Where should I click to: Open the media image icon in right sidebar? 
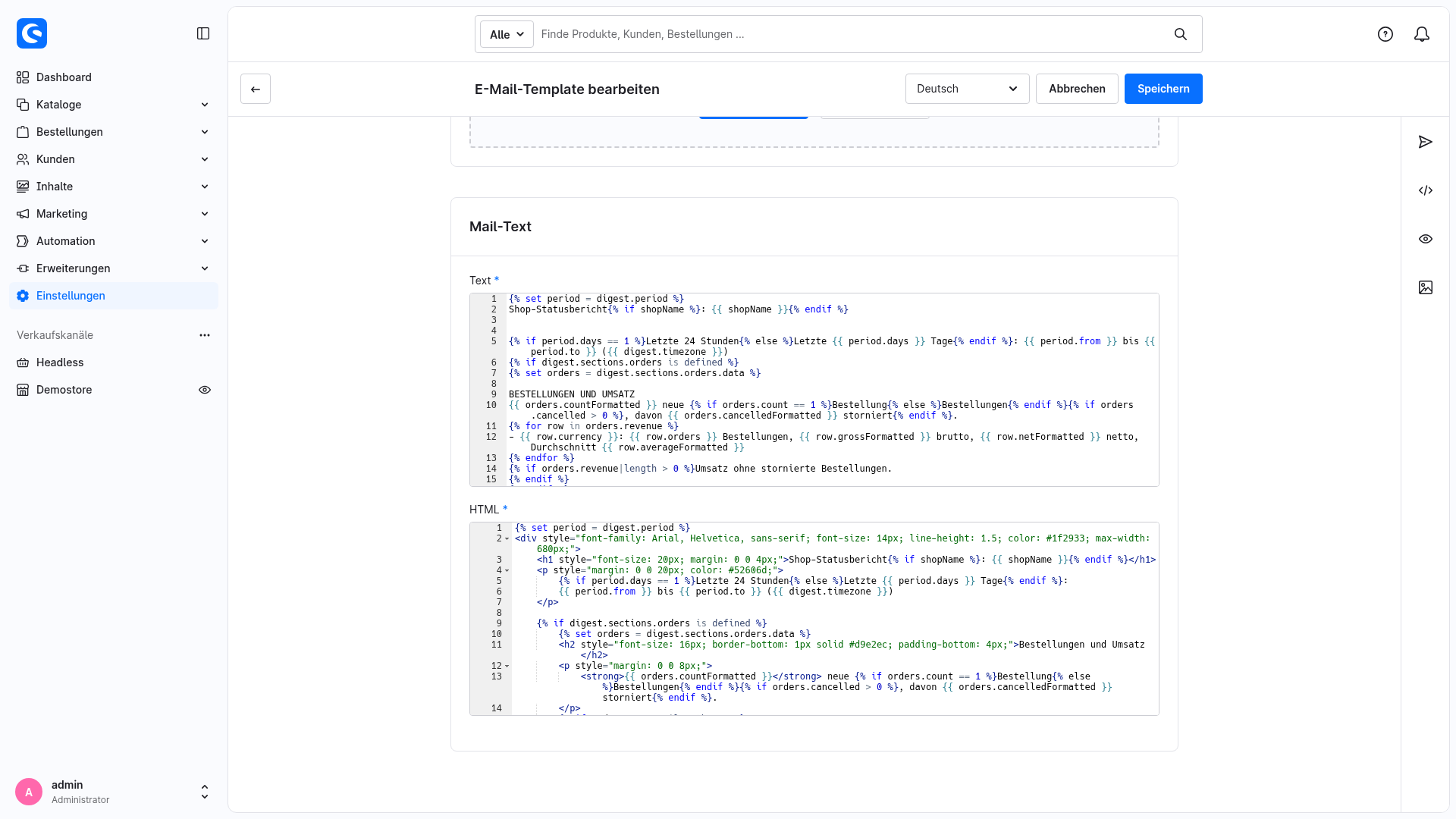tap(1426, 287)
